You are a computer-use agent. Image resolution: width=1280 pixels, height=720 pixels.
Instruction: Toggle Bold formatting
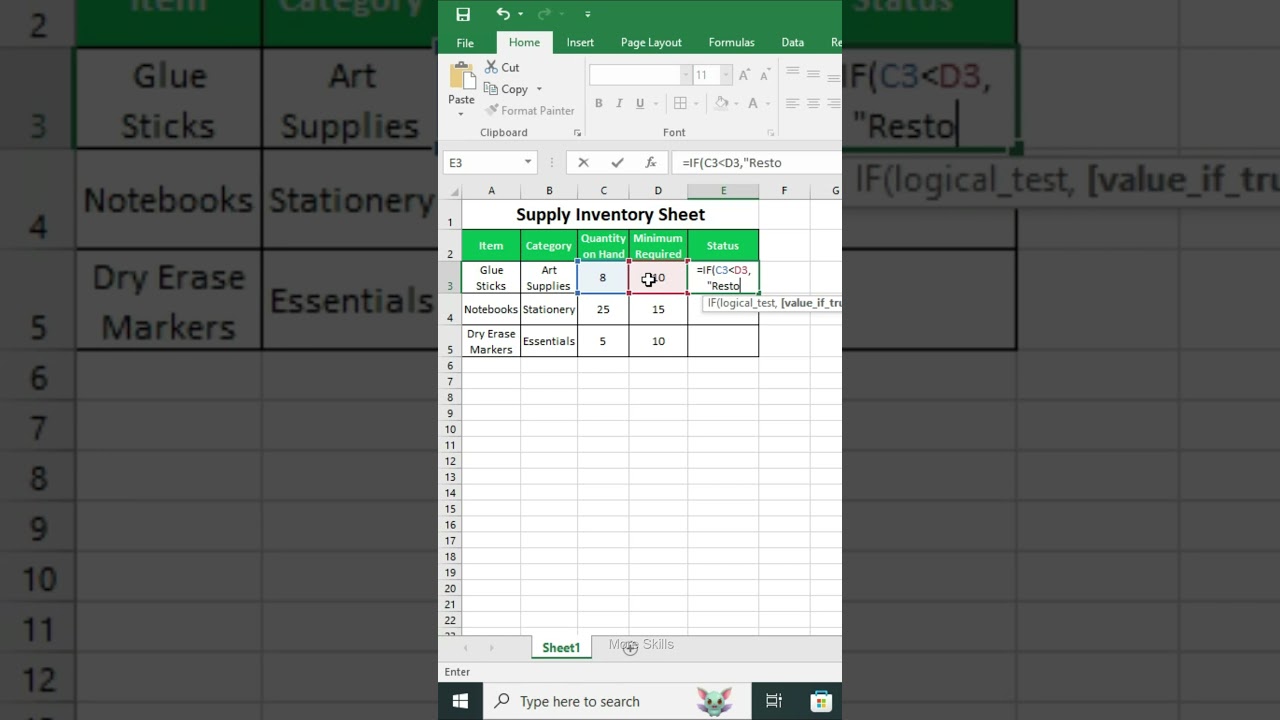[598, 103]
